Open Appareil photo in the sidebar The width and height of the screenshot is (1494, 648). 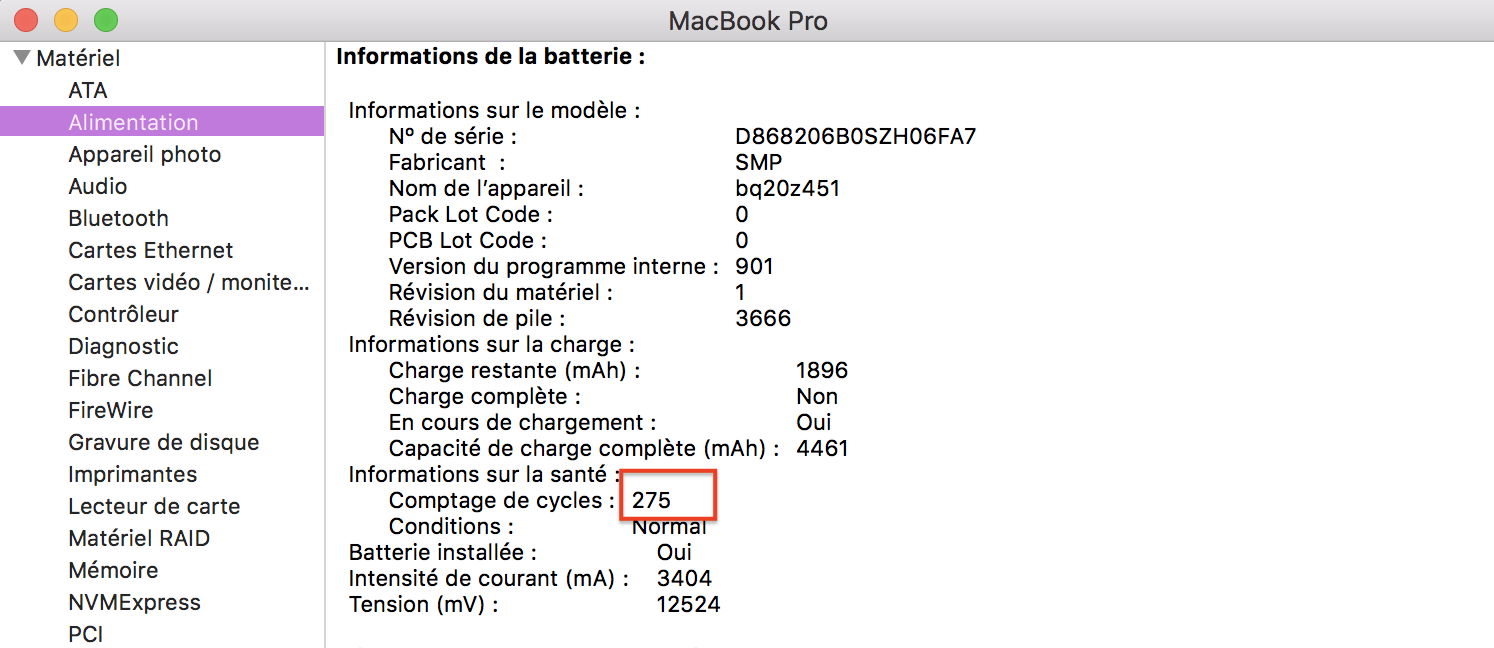point(144,154)
